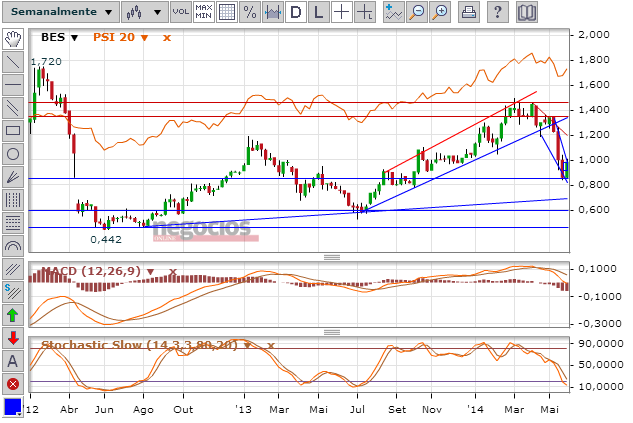The image size is (633, 423).
Task: Select the fan lines tool
Action: [x=13, y=177]
